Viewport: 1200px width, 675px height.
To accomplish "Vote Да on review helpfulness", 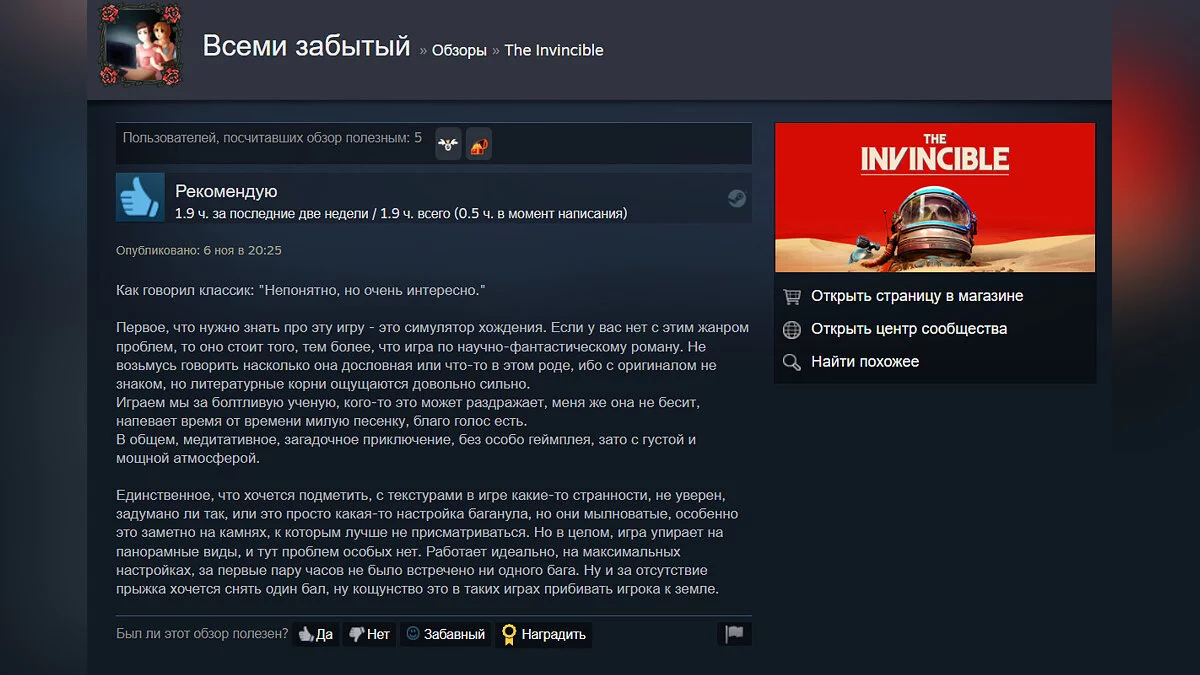I will click(316, 634).
